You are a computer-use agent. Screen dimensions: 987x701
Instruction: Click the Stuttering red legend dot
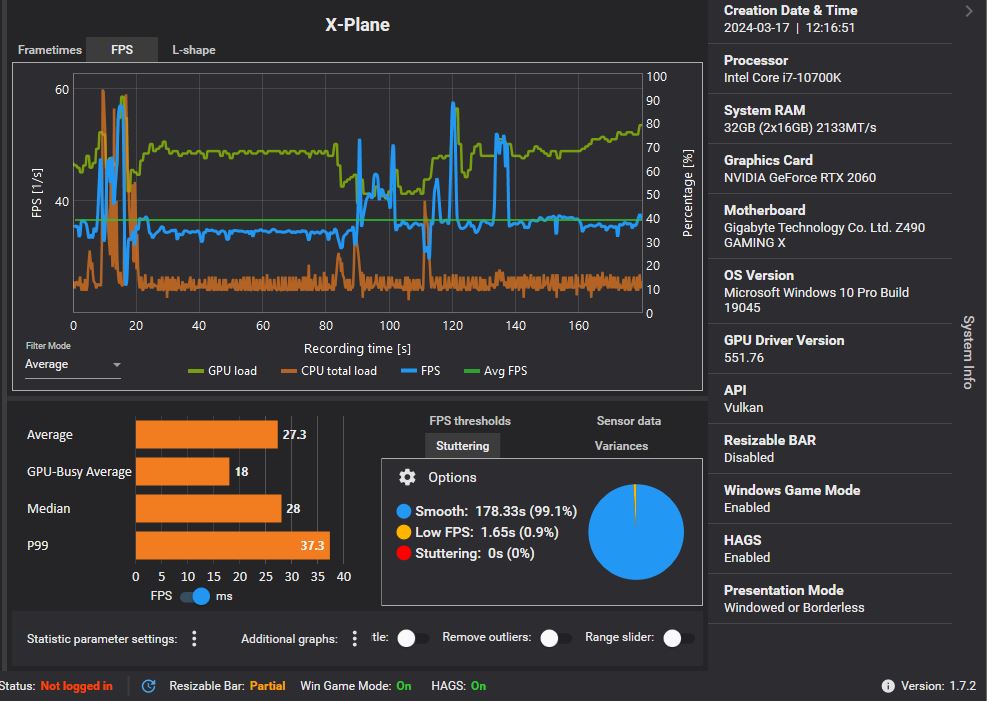(x=404, y=553)
